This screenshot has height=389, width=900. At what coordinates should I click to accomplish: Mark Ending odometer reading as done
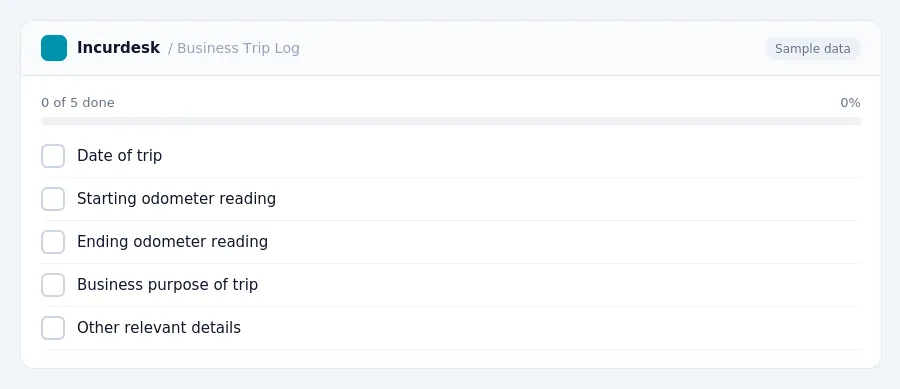click(53, 242)
